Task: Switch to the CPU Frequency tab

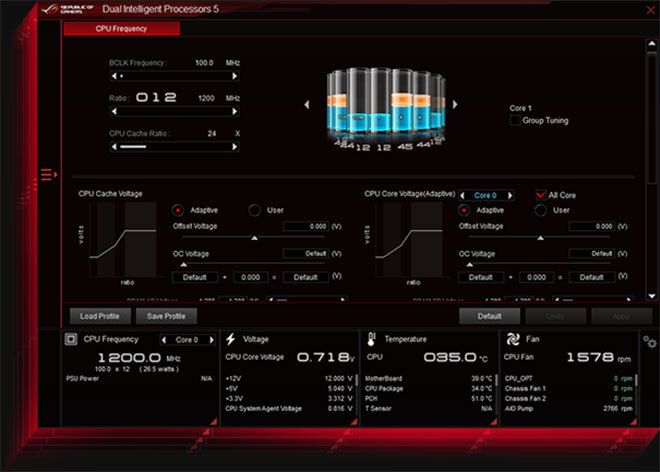Action: point(122,29)
